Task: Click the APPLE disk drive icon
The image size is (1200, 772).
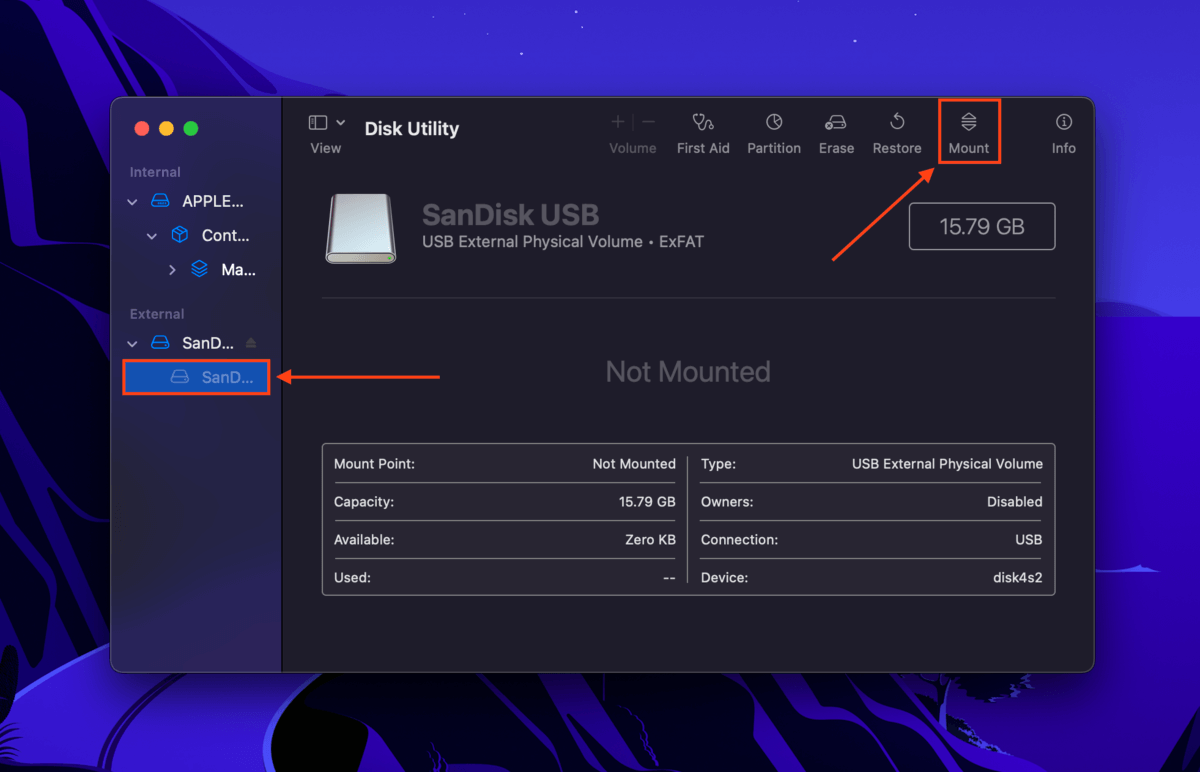Action: click(x=160, y=201)
